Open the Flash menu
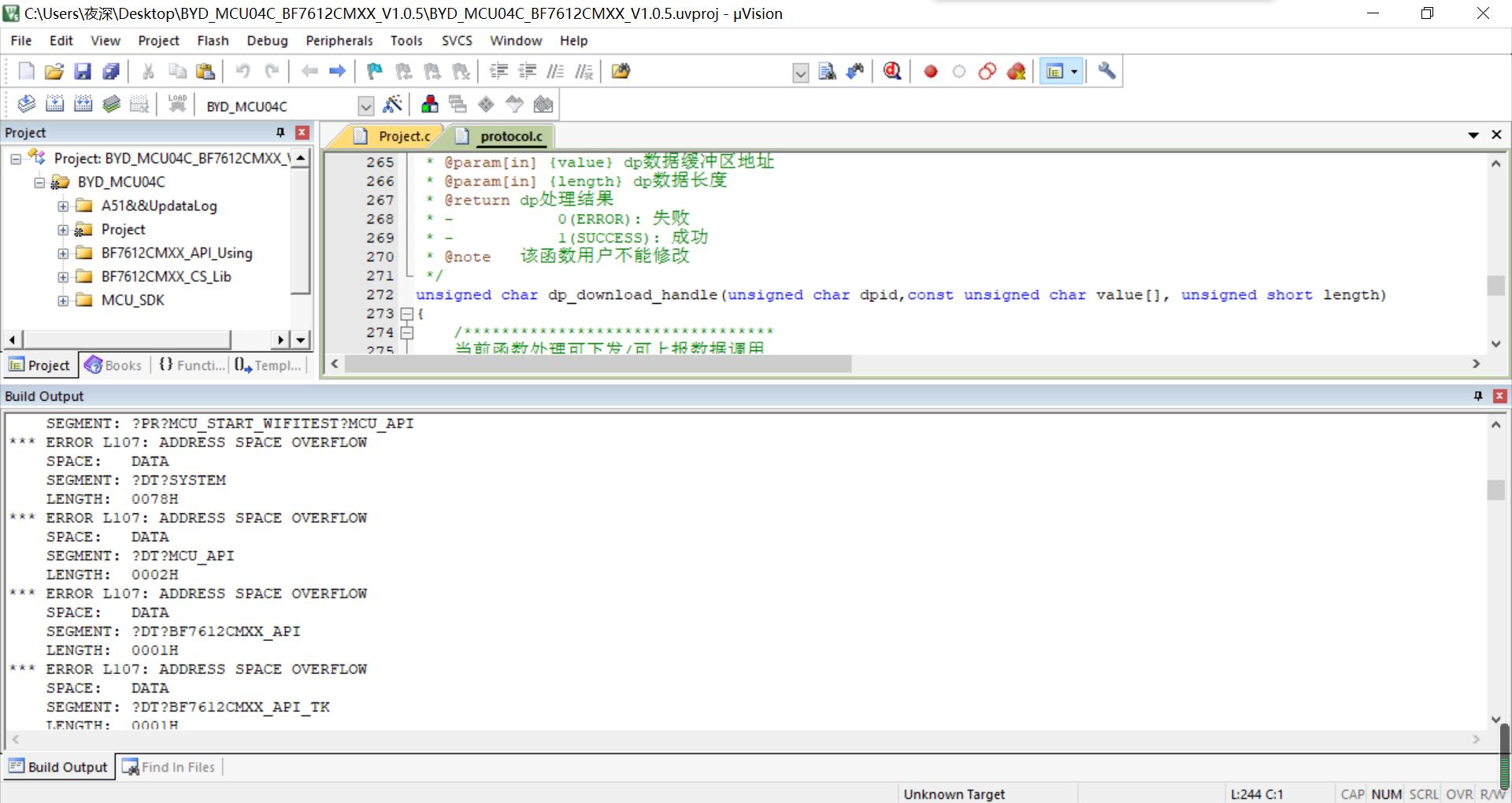Viewport: 1512px width, 803px height. [x=213, y=41]
